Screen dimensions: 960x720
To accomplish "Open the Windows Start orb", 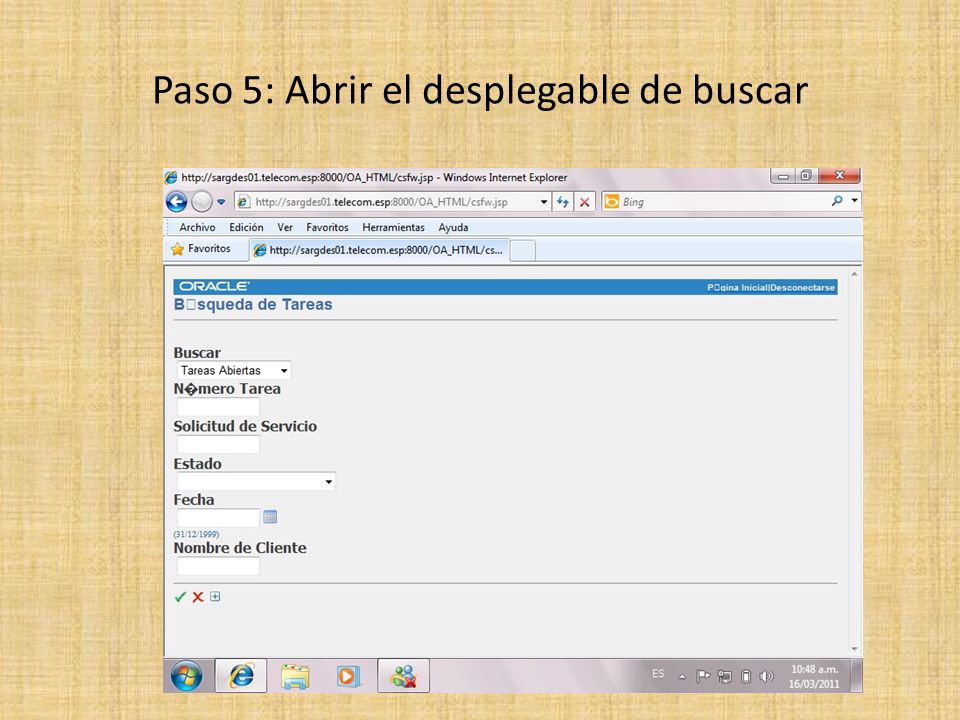I will (x=187, y=675).
